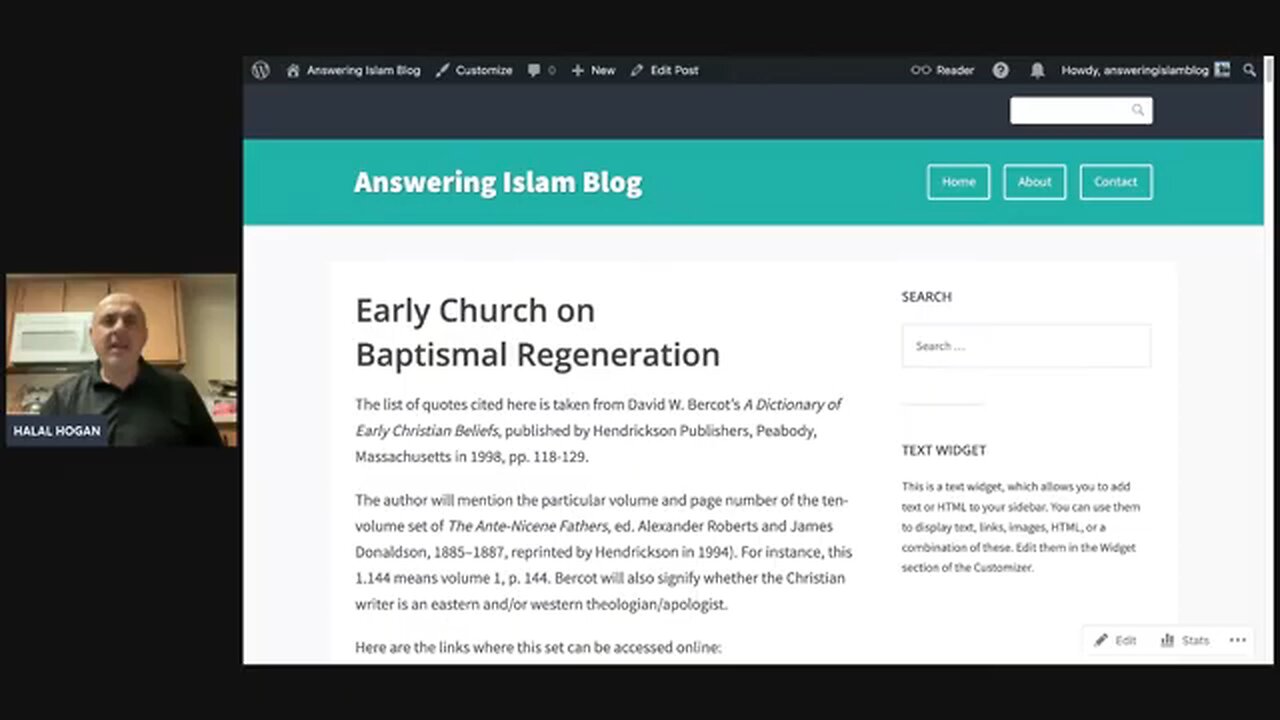Click the admin bar search magnifier
Image resolution: width=1280 pixels, height=720 pixels.
pos(1249,70)
